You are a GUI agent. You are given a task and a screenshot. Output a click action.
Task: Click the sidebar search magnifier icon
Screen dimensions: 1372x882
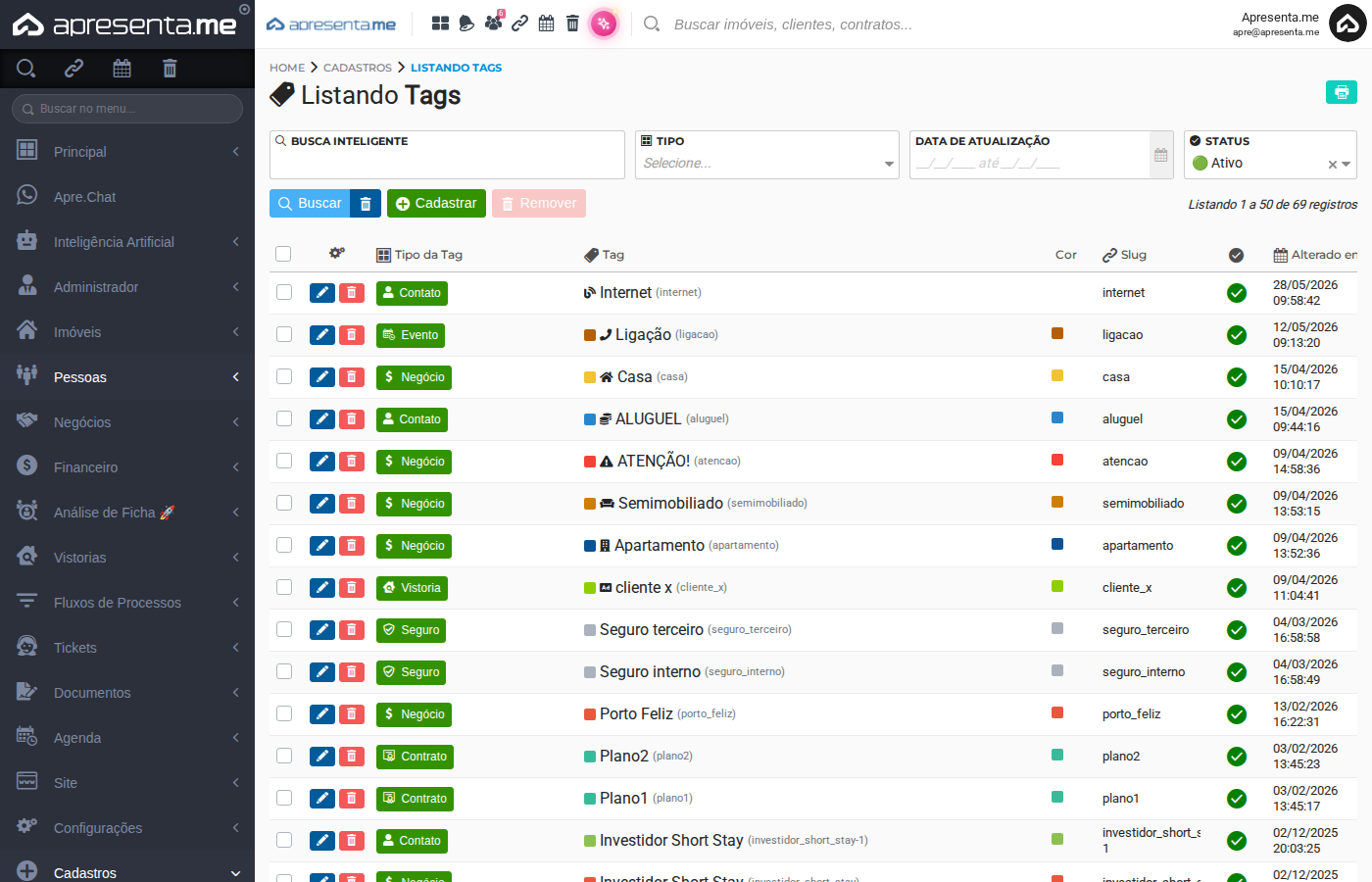click(x=26, y=68)
